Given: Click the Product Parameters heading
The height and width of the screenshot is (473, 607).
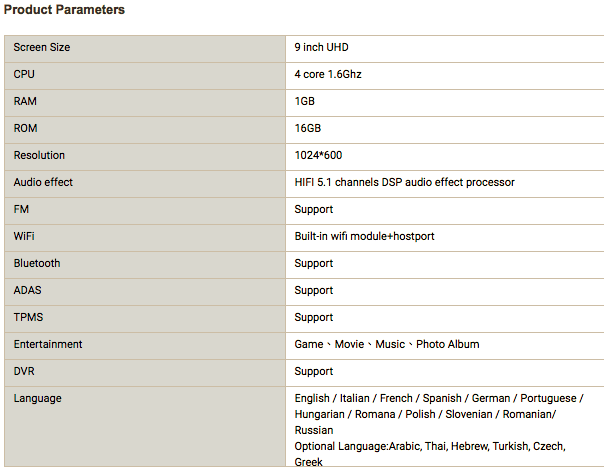Looking at the screenshot, I should 65,10.
